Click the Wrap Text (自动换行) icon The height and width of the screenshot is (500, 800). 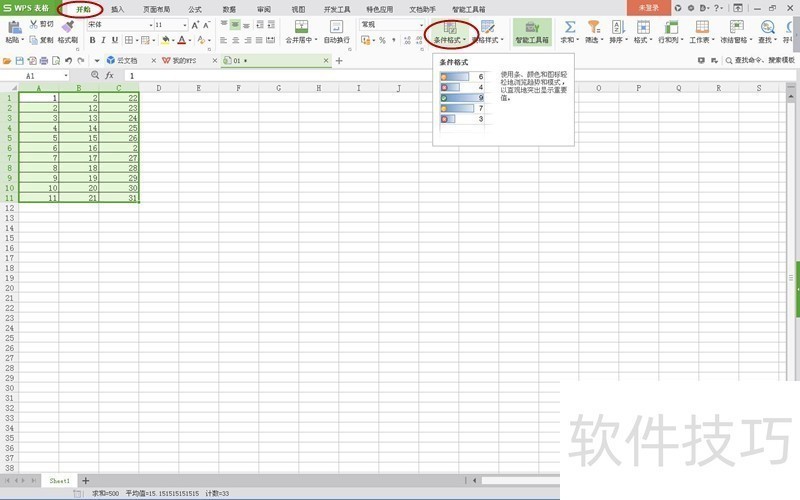click(x=336, y=27)
